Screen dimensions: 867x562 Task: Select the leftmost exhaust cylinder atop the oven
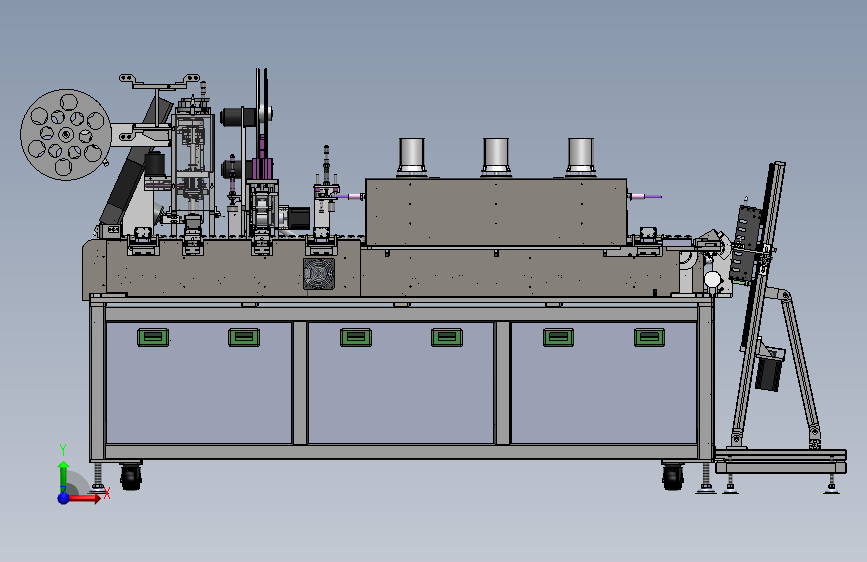click(411, 157)
